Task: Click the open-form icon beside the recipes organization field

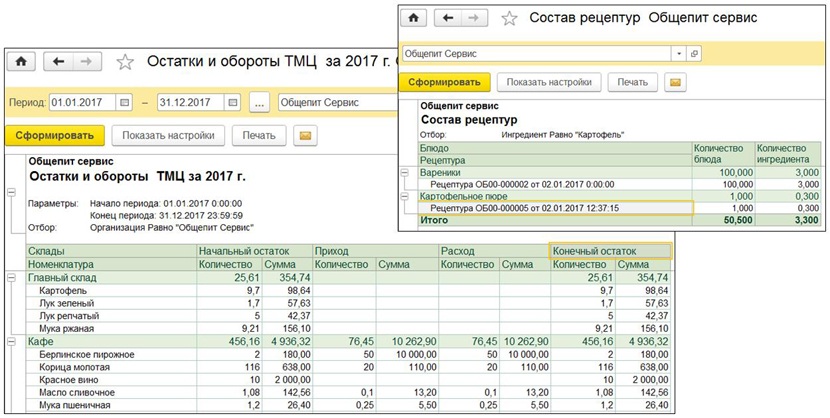Action: pyautogui.click(x=694, y=53)
